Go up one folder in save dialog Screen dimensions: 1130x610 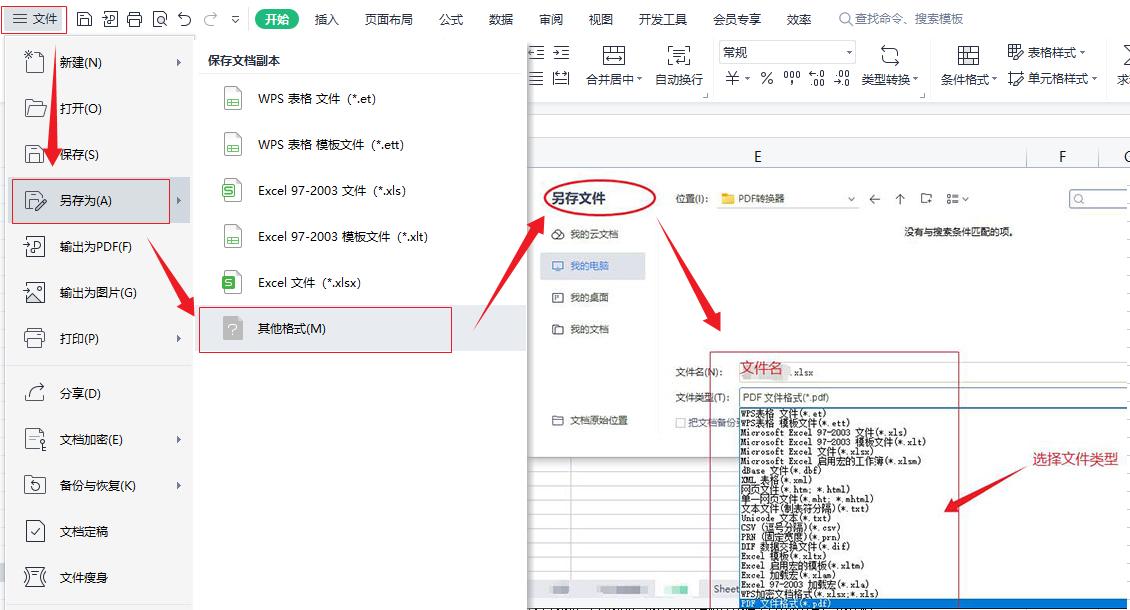(x=900, y=199)
